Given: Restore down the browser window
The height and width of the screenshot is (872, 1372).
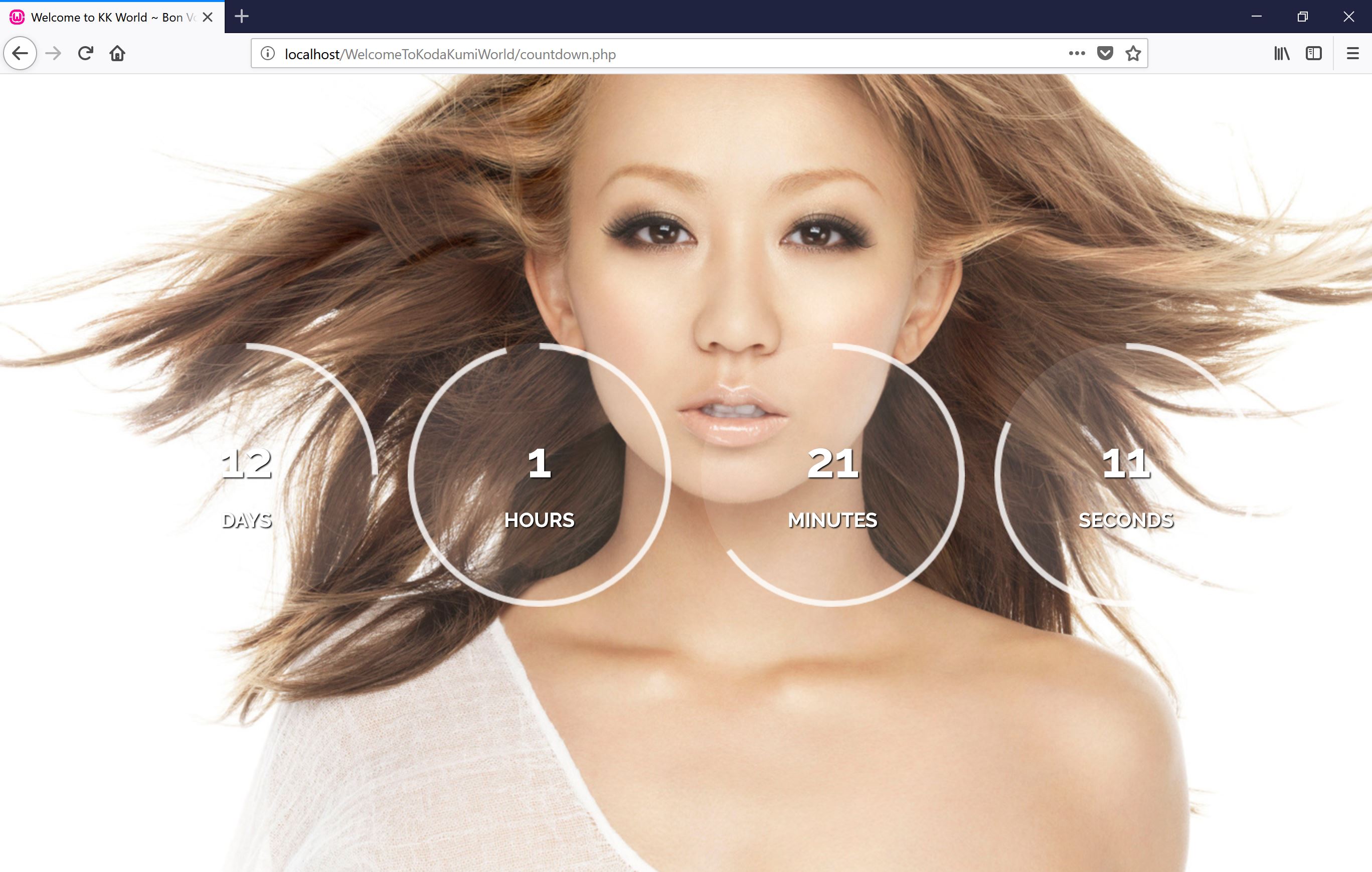Looking at the screenshot, I should click(1302, 17).
